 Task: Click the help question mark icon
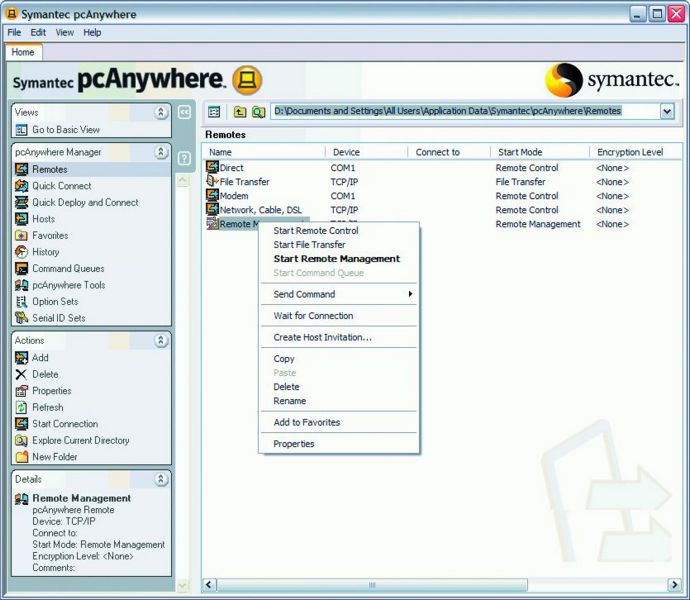pyautogui.click(x=184, y=158)
